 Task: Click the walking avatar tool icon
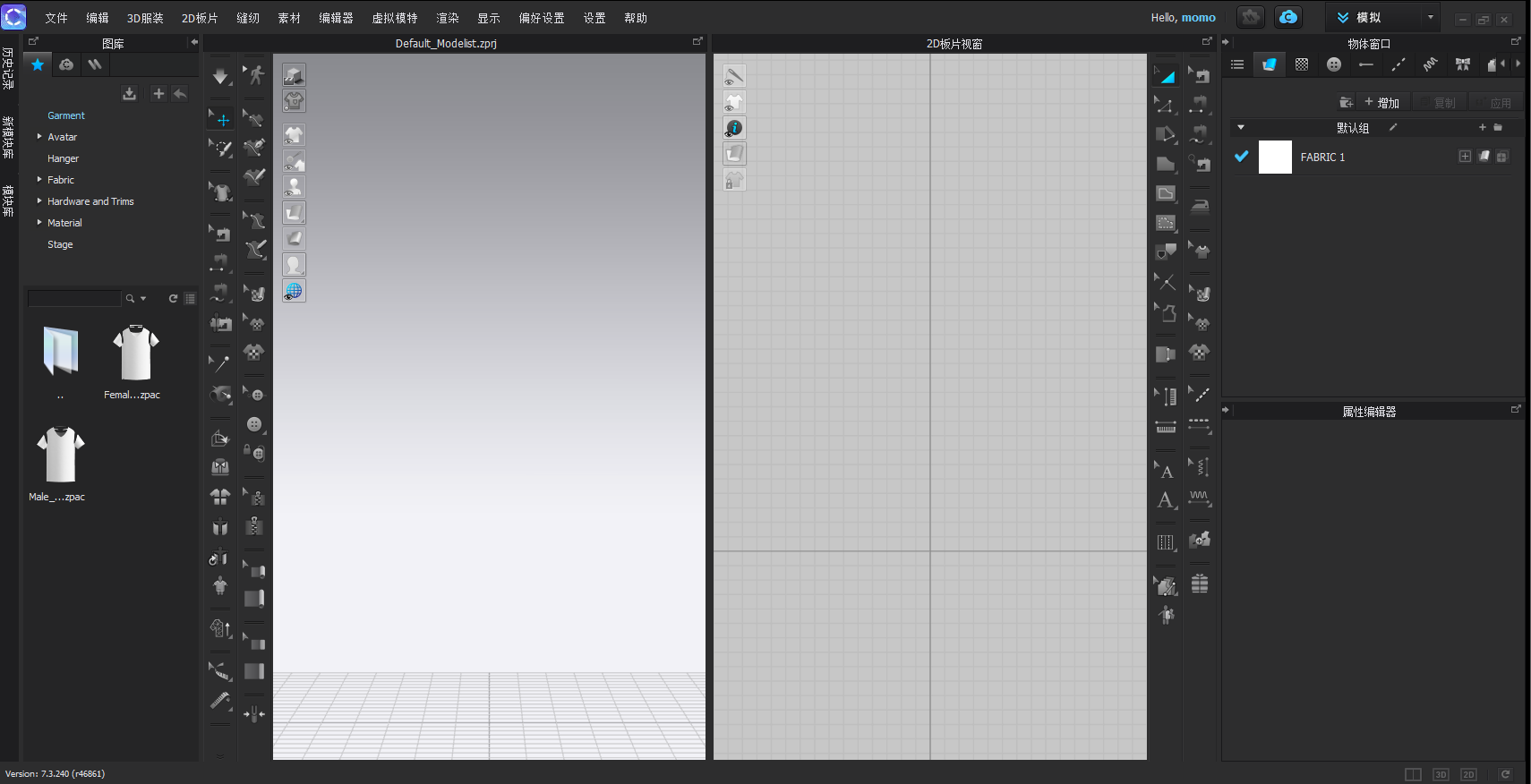click(x=256, y=75)
